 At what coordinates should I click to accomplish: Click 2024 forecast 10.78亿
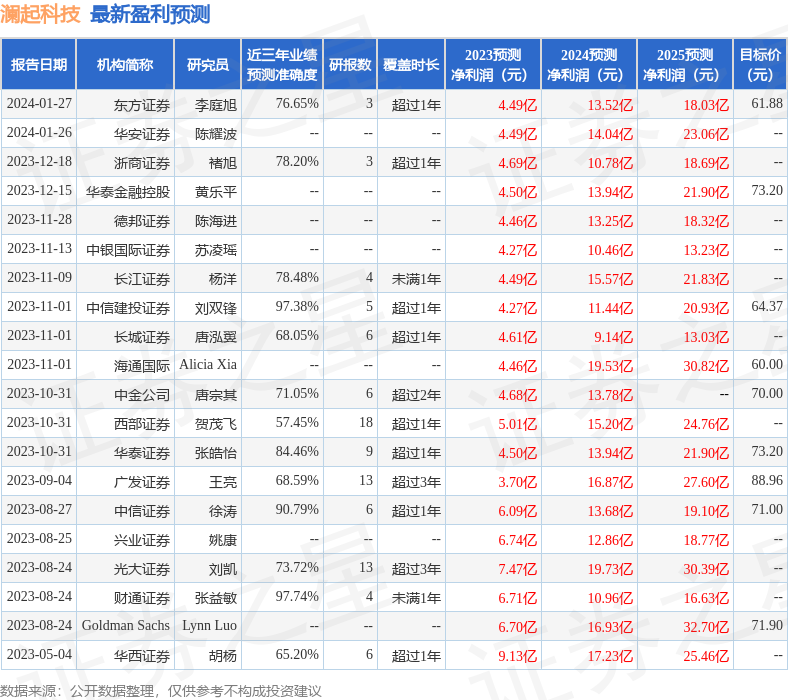pyautogui.click(x=611, y=163)
